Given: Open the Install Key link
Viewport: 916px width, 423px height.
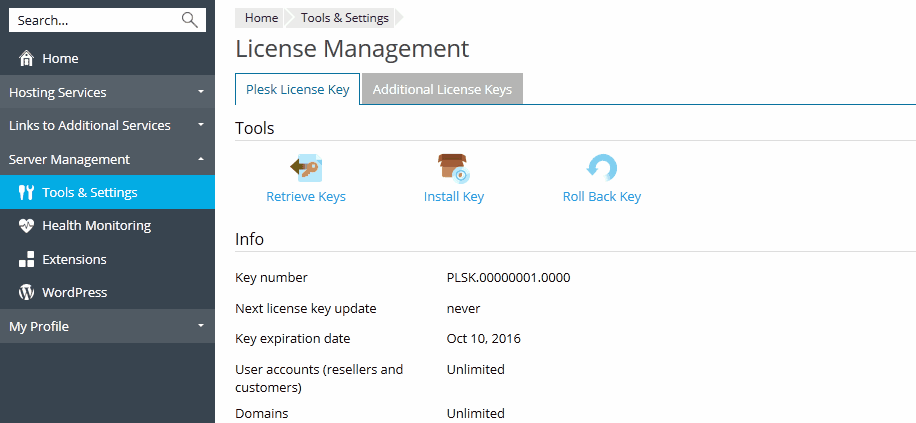Looking at the screenshot, I should pyautogui.click(x=453, y=197).
